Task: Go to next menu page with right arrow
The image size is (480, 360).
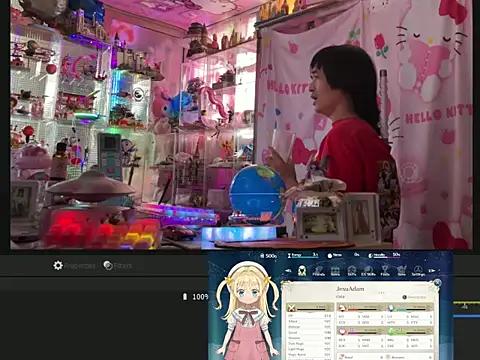Action: pos(432,271)
